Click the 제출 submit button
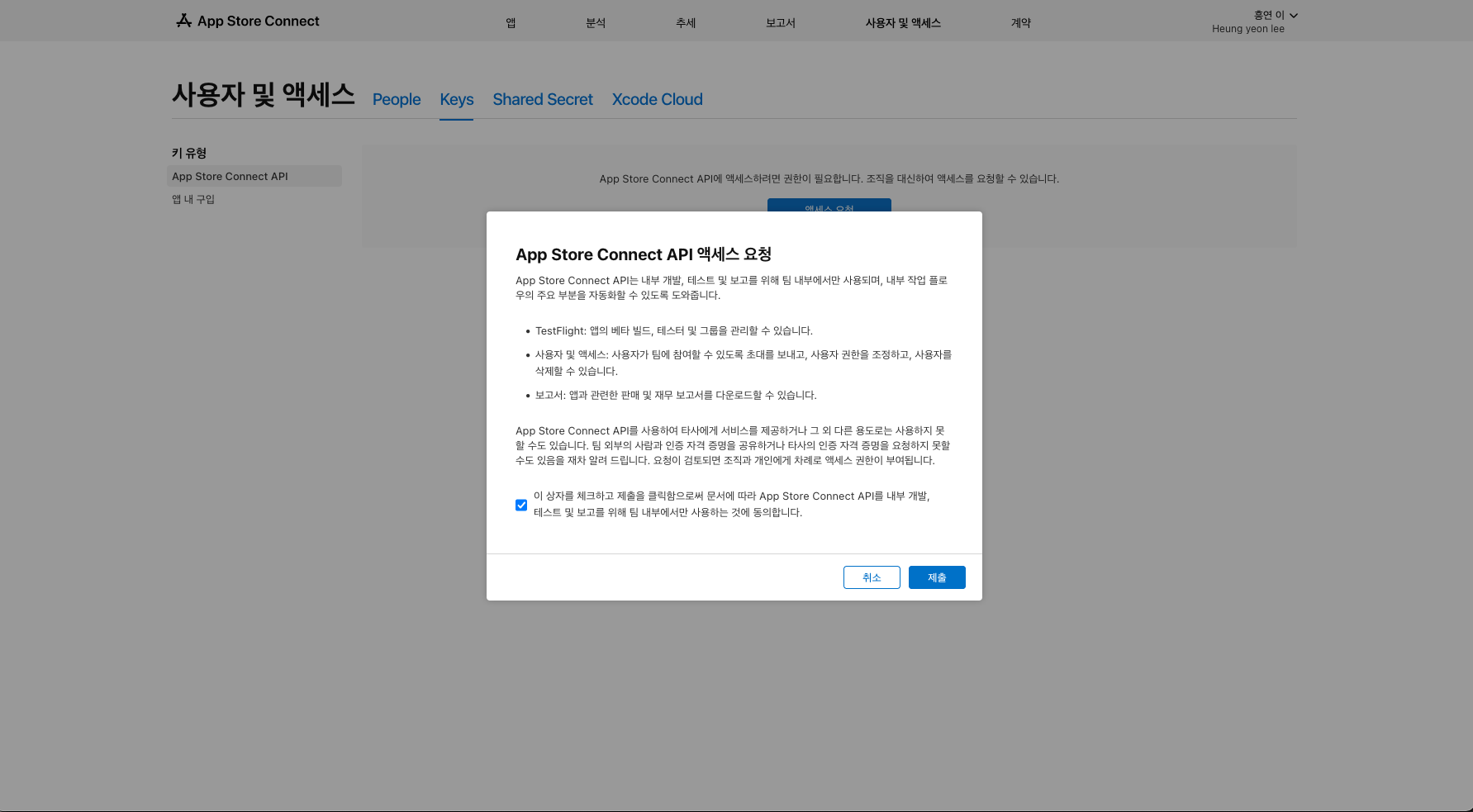The image size is (1473, 812). pos(937,577)
